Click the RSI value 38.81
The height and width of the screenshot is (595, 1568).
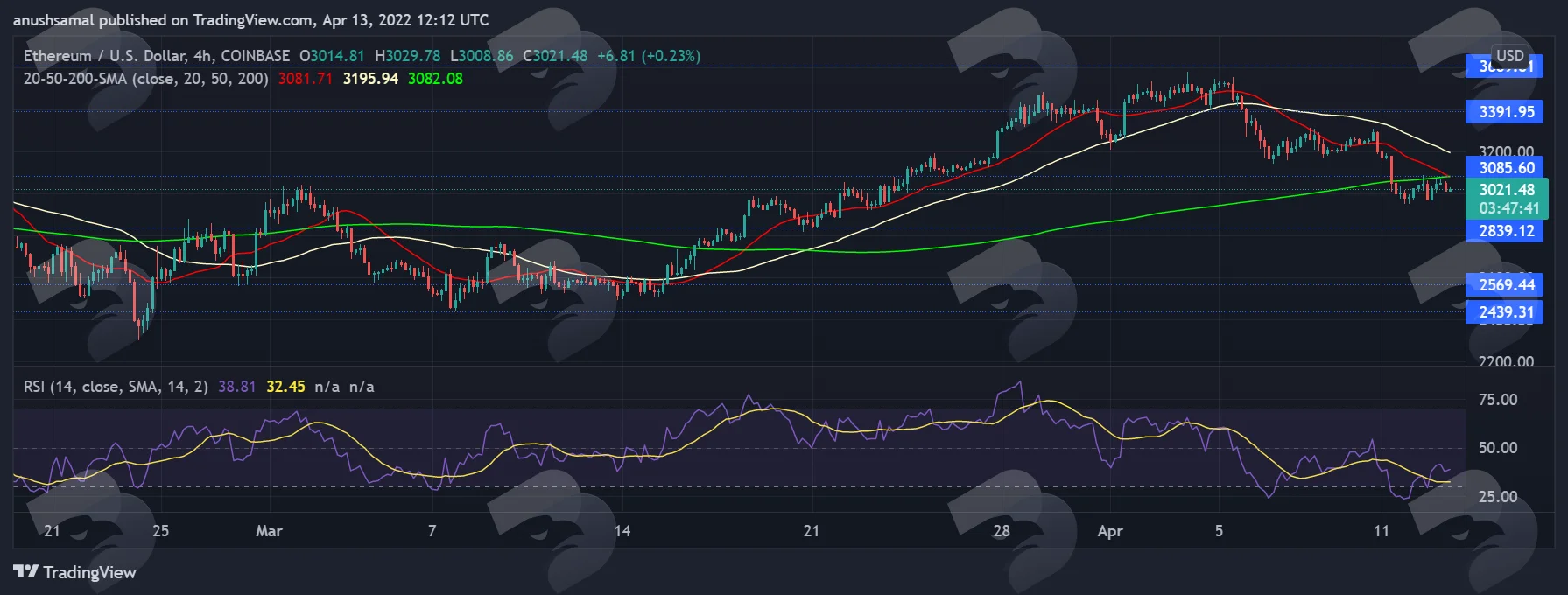(236, 387)
